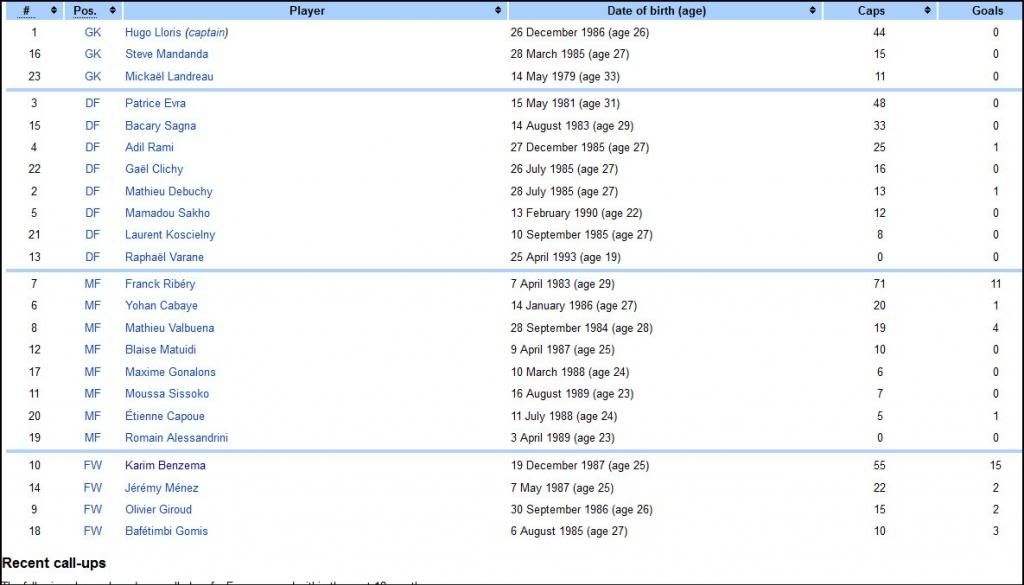1024x585 pixels.
Task: Select squad number 10 beside Benzema
Action: pyautogui.click(x=35, y=466)
